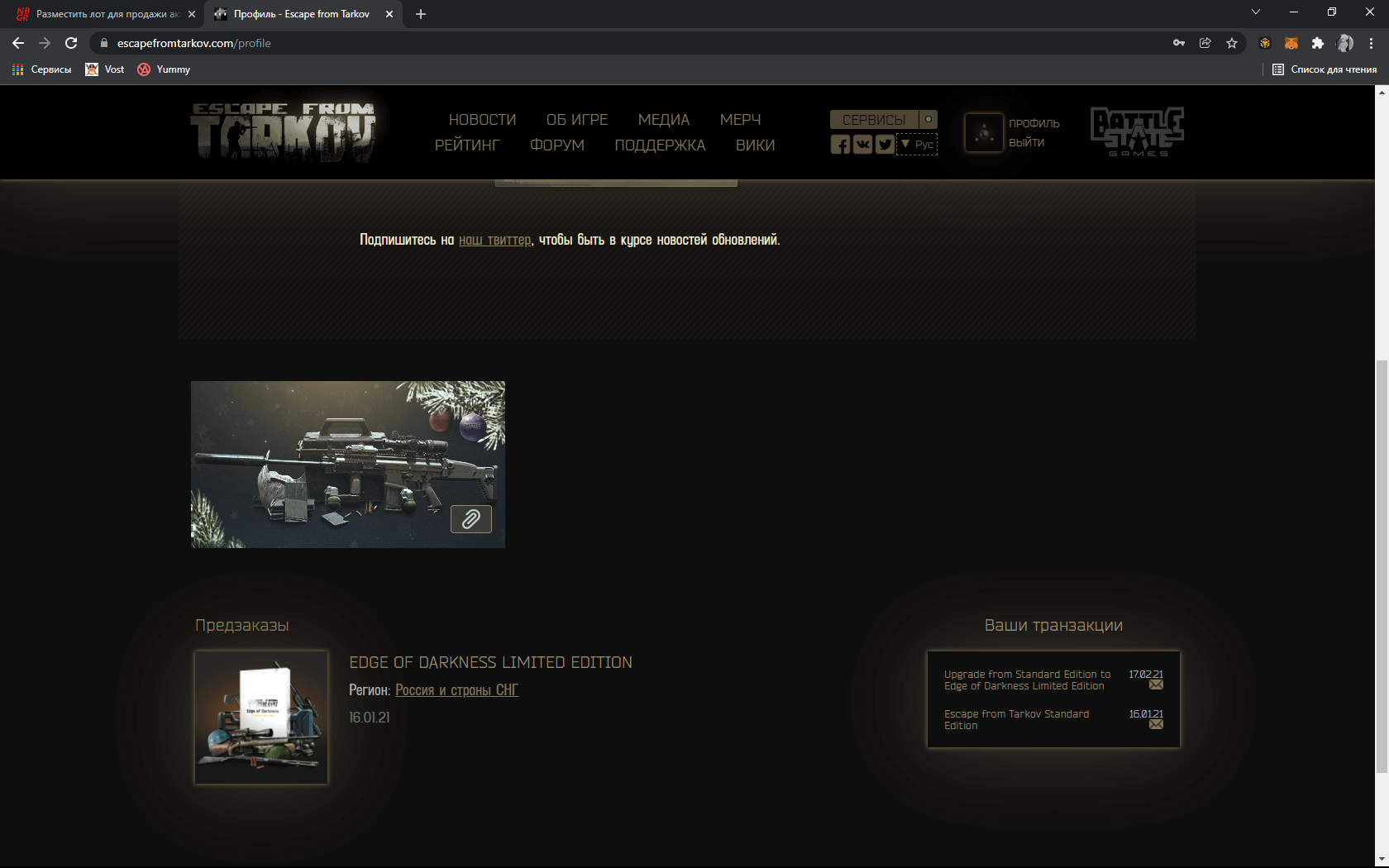Open the НОВОСТИ menu item
The image size is (1389, 868).
483,120
